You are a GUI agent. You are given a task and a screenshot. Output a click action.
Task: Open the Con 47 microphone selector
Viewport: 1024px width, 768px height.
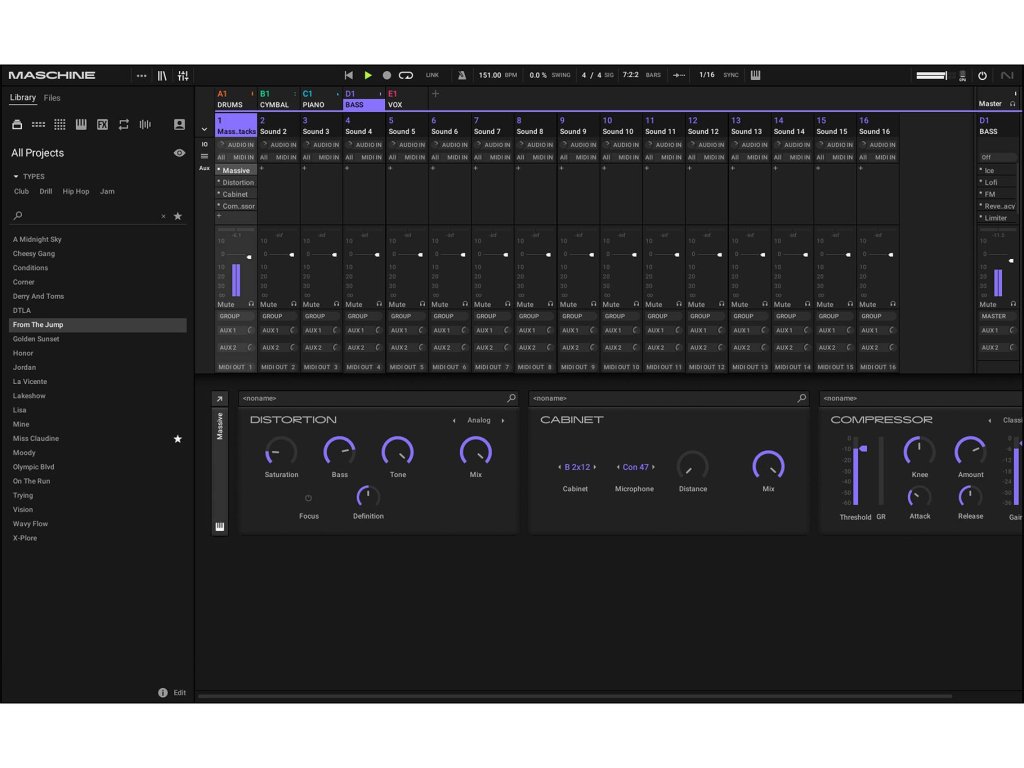(x=635, y=467)
